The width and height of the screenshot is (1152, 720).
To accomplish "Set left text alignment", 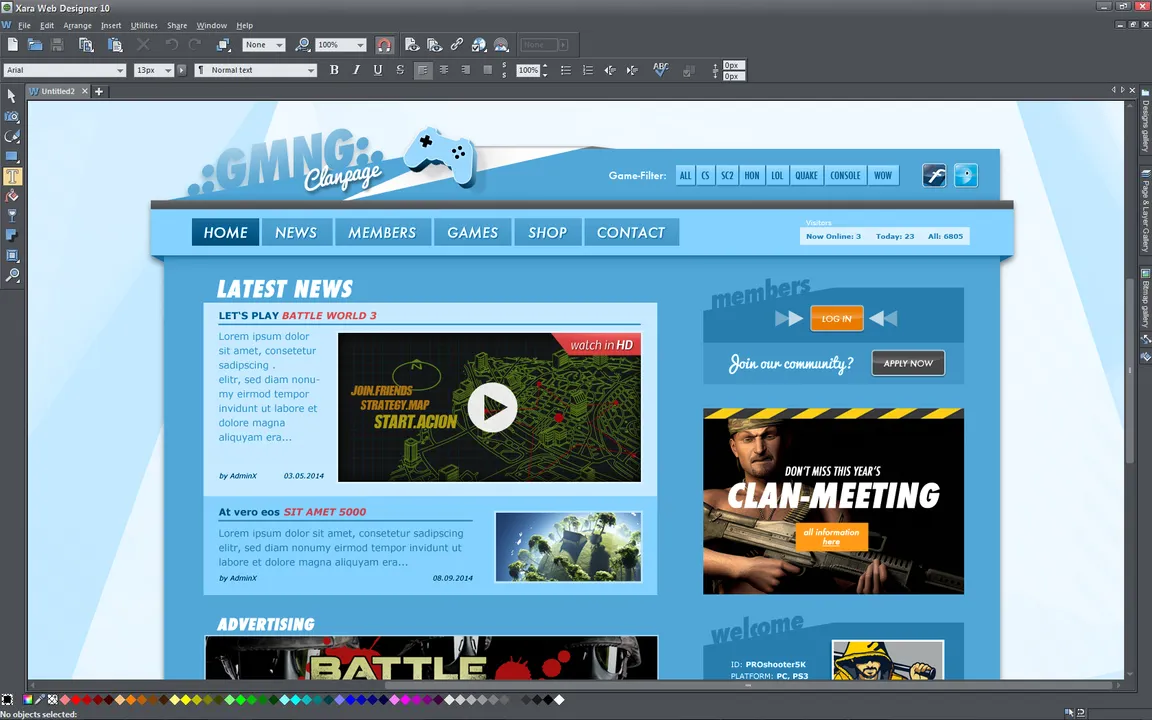I will pyautogui.click(x=422, y=70).
